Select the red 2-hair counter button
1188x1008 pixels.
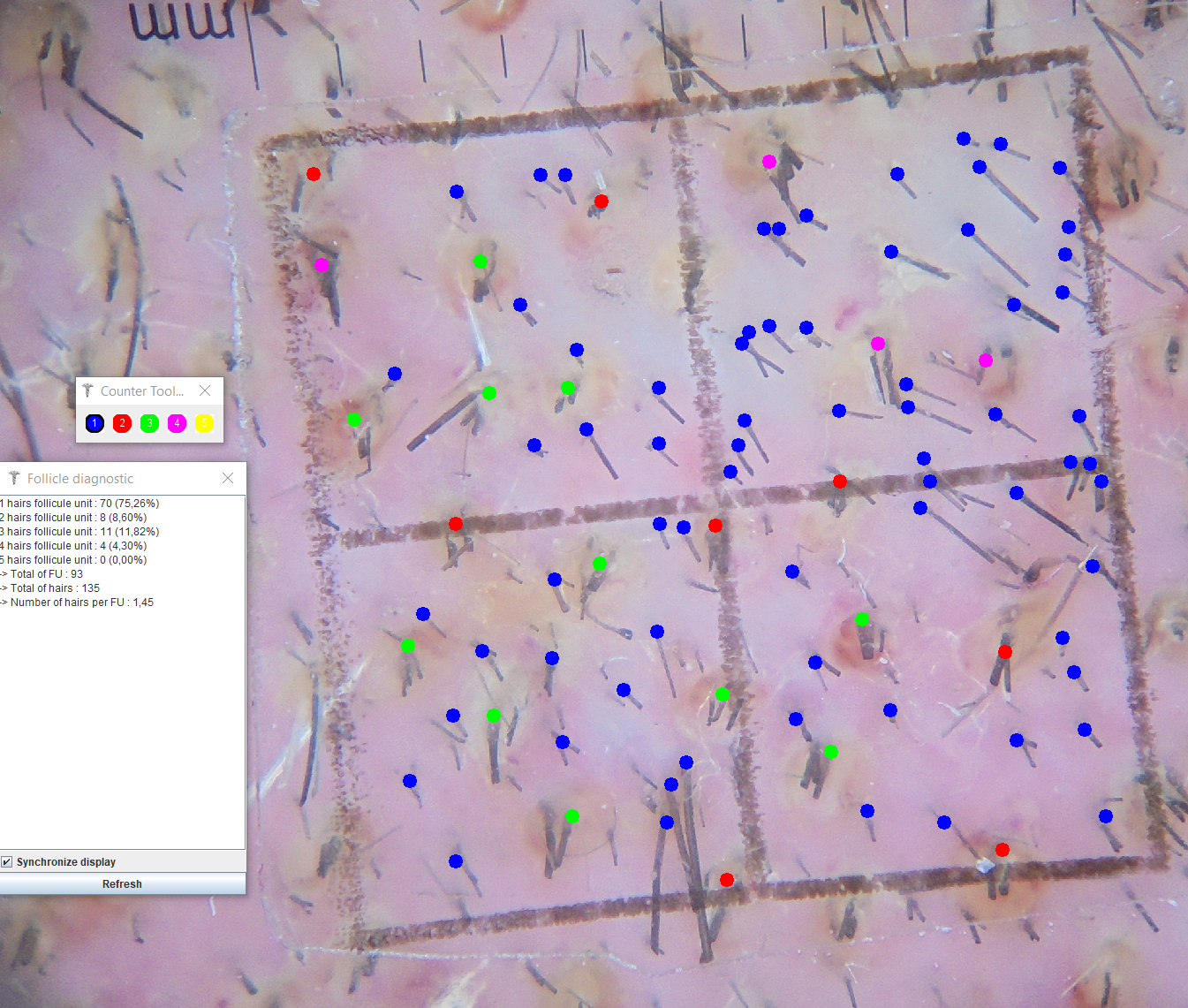click(122, 423)
